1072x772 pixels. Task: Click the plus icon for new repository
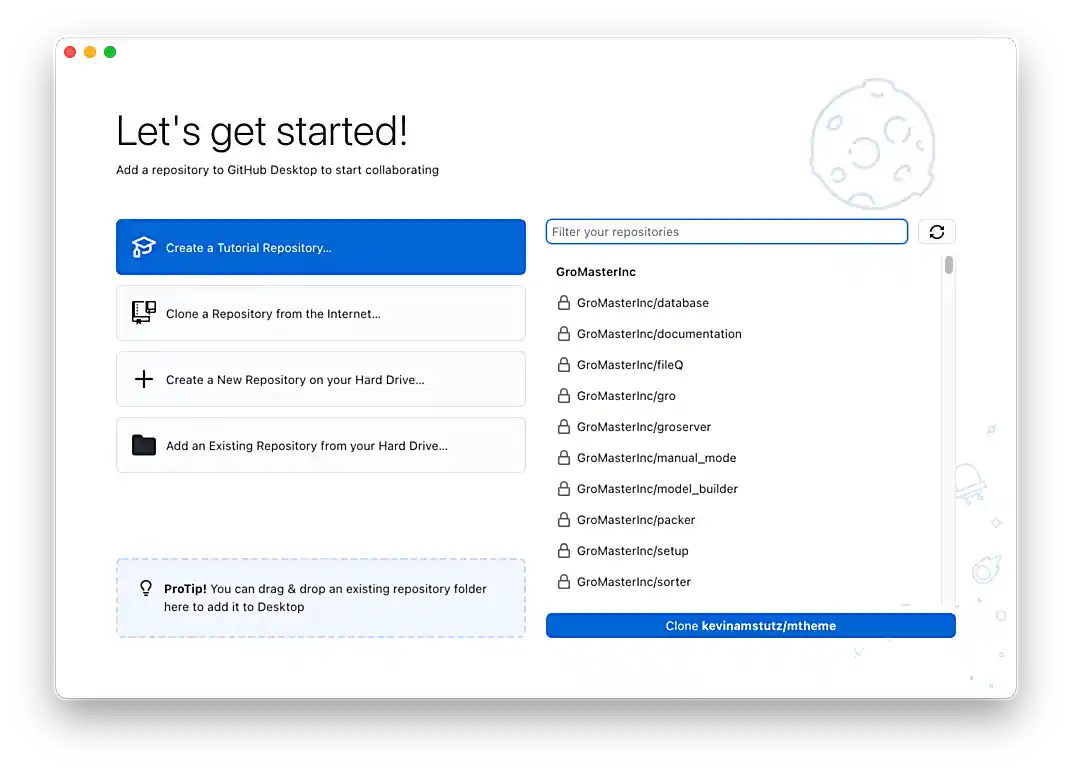pos(144,379)
